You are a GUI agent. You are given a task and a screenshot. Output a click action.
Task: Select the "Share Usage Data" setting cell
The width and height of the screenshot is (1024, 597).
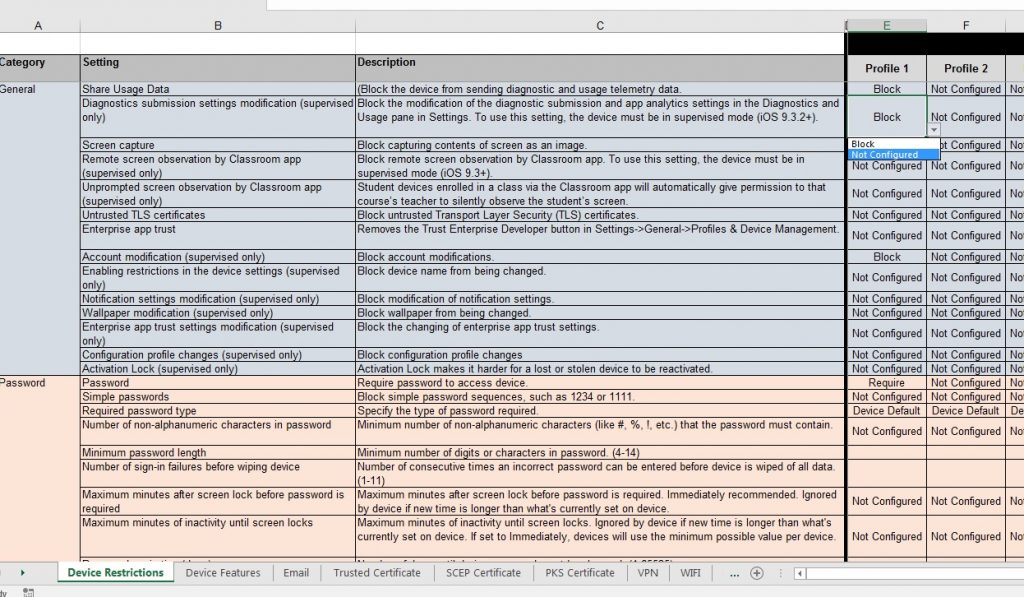pos(217,89)
